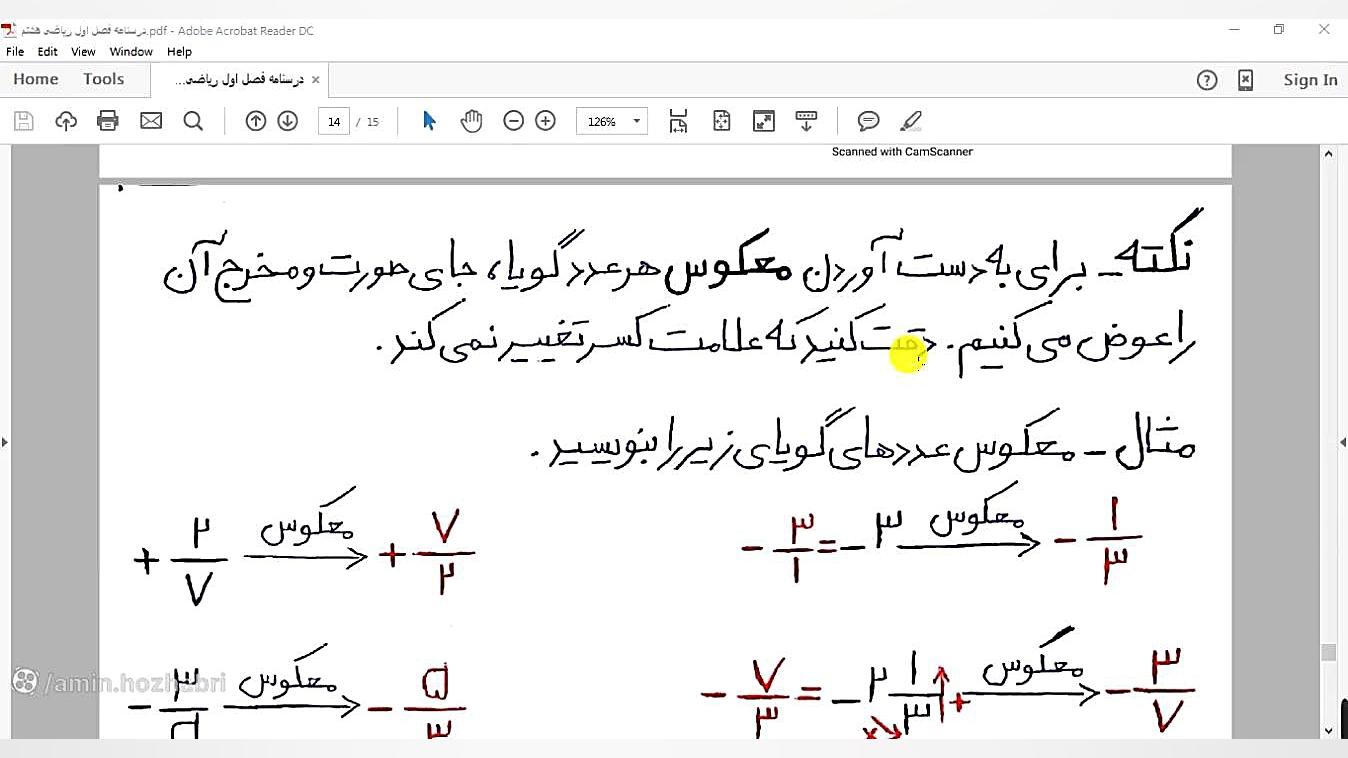Click the 'Scanned with CamScanner' text
Viewport: 1348px width, 758px height.
pos(902,152)
